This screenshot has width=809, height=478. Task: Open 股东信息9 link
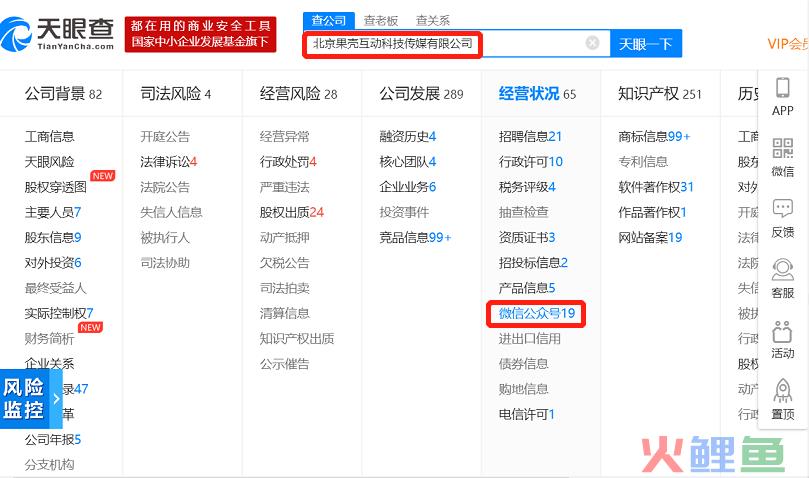tap(53, 237)
